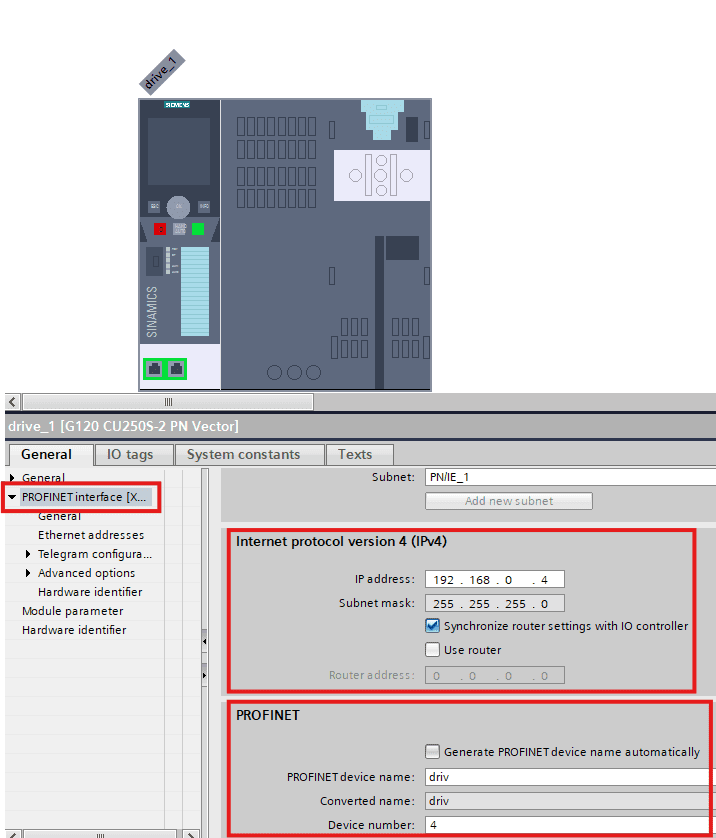The image size is (716, 838).
Task: Enable Generate PROFINET device name automatically
Action: click(432, 752)
